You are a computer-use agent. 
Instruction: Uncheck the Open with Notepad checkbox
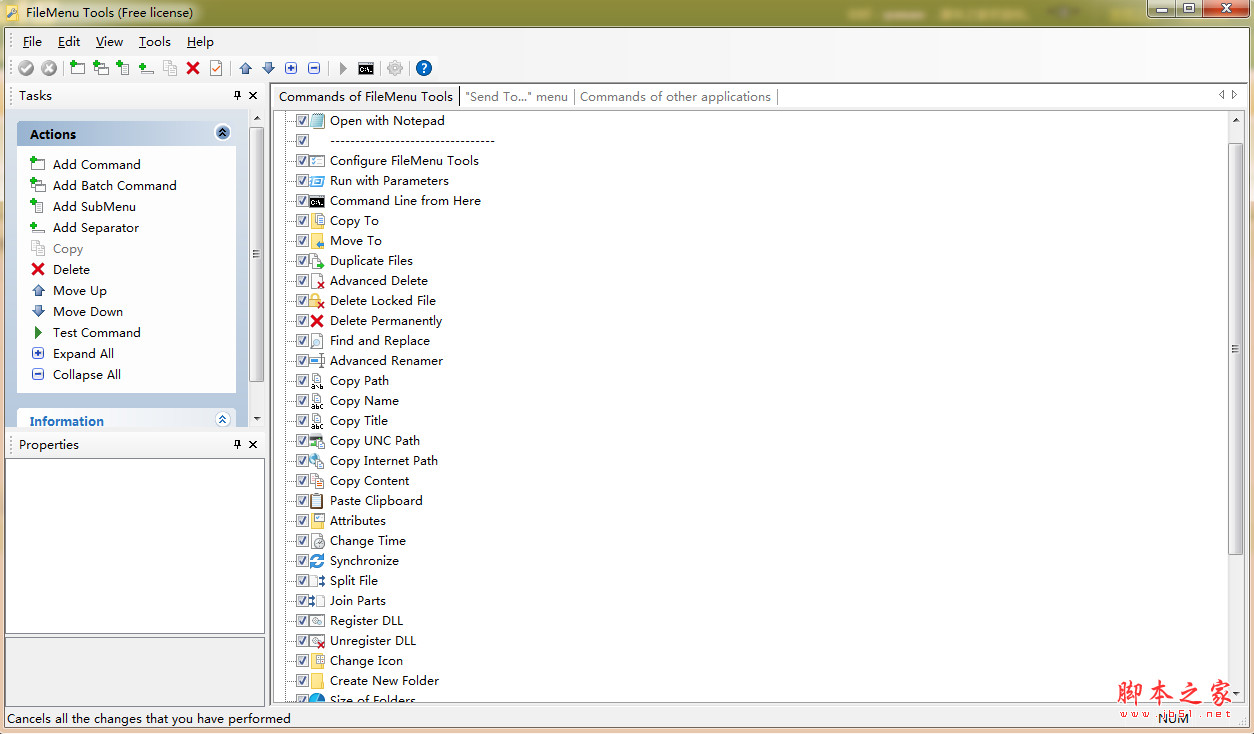(x=302, y=121)
